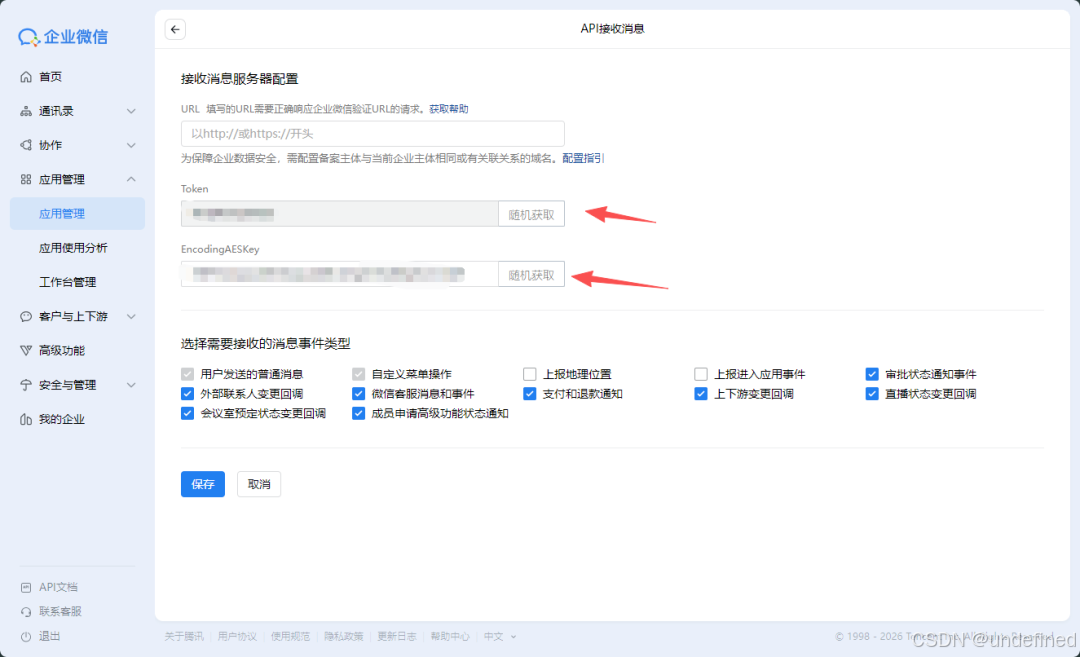Open 使用规范 footer link
Screen dimensions: 1080x657
290,636
